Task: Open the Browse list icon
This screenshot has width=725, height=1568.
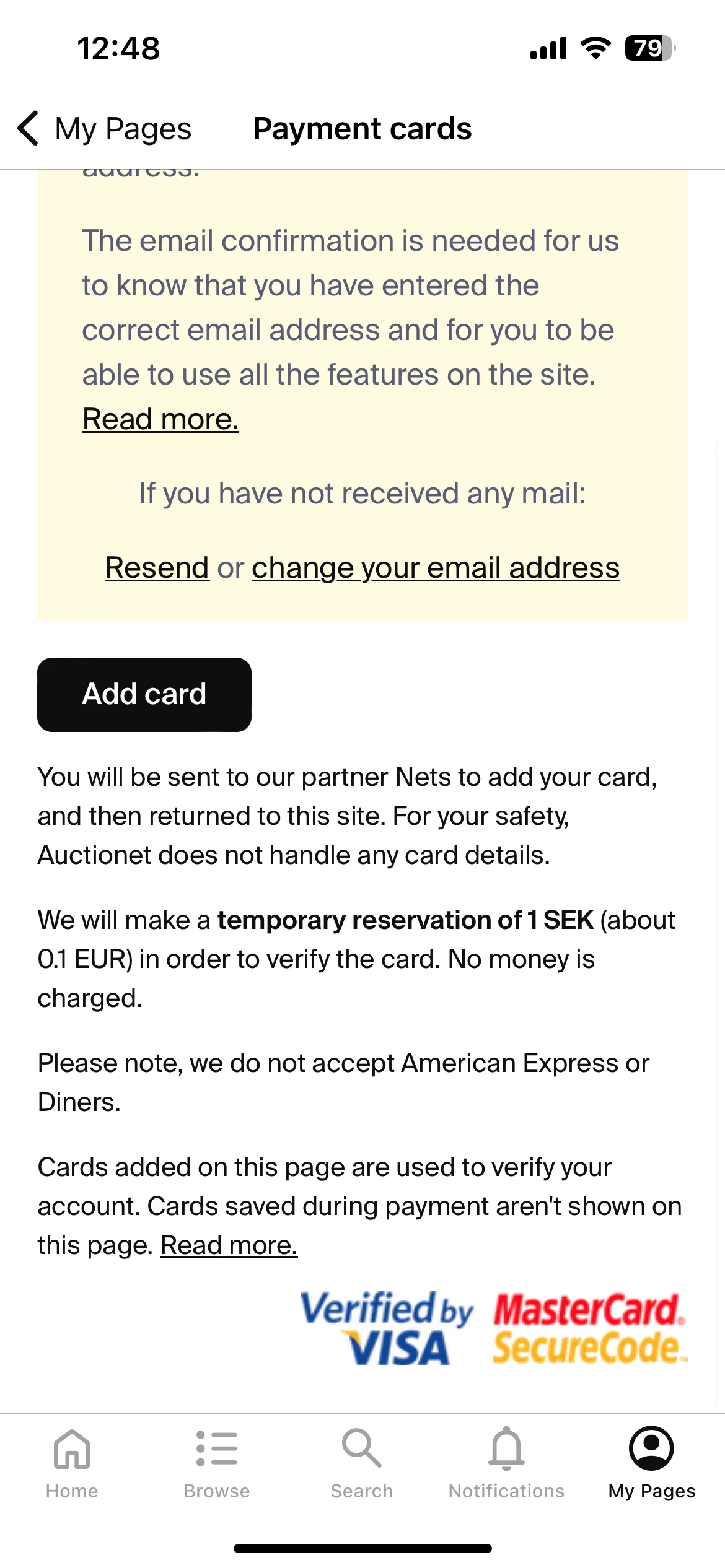Action: pos(217,1448)
